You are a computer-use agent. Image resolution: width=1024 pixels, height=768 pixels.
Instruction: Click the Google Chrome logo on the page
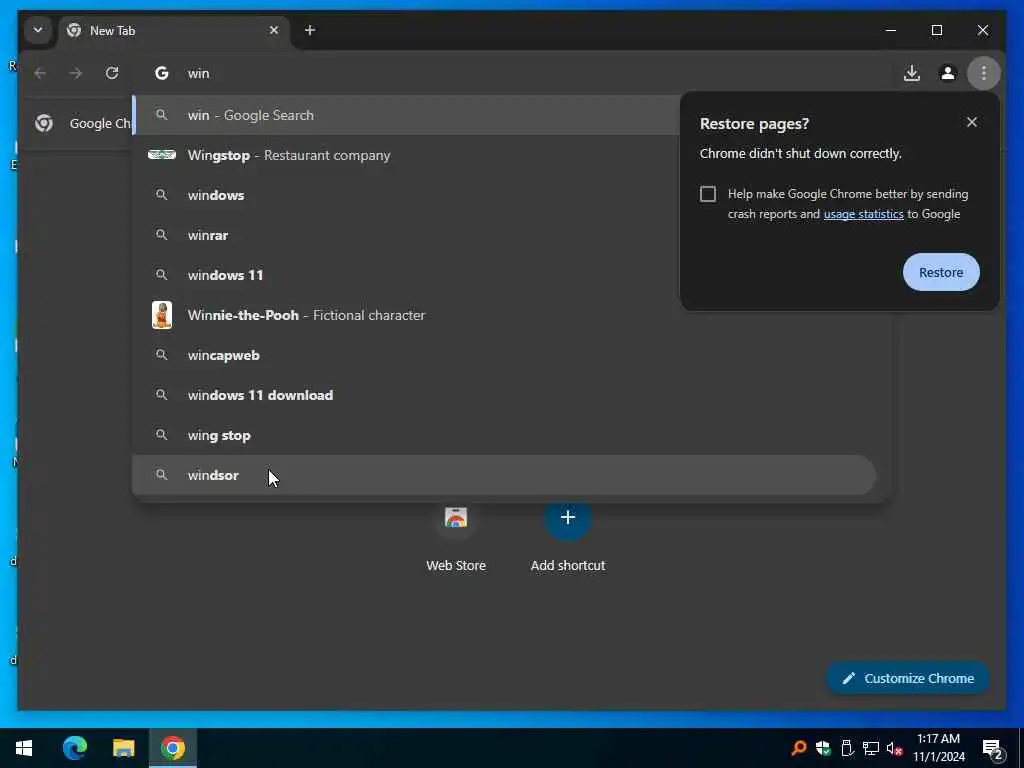coord(44,123)
